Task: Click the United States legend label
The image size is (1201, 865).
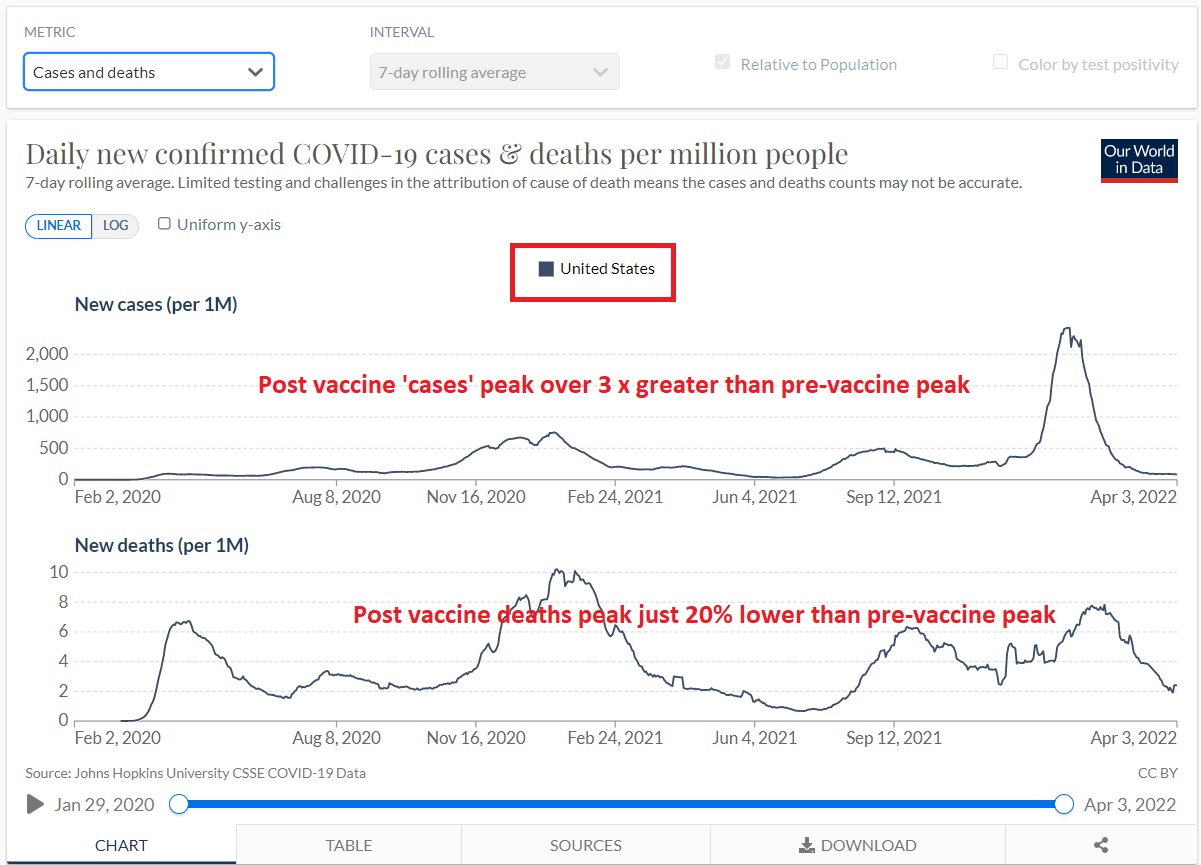Action: pos(607,269)
